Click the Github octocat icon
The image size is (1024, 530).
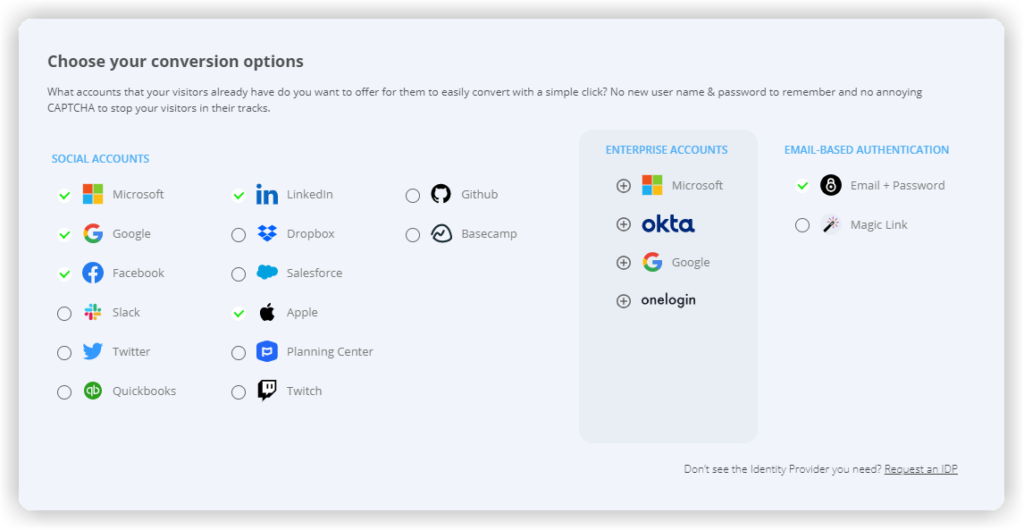[441, 194]
